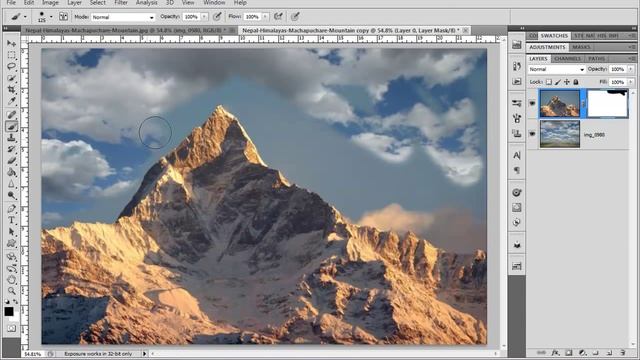
Task: Select the Pen tool
Action: pyautogui.click(x=11, y=209)
